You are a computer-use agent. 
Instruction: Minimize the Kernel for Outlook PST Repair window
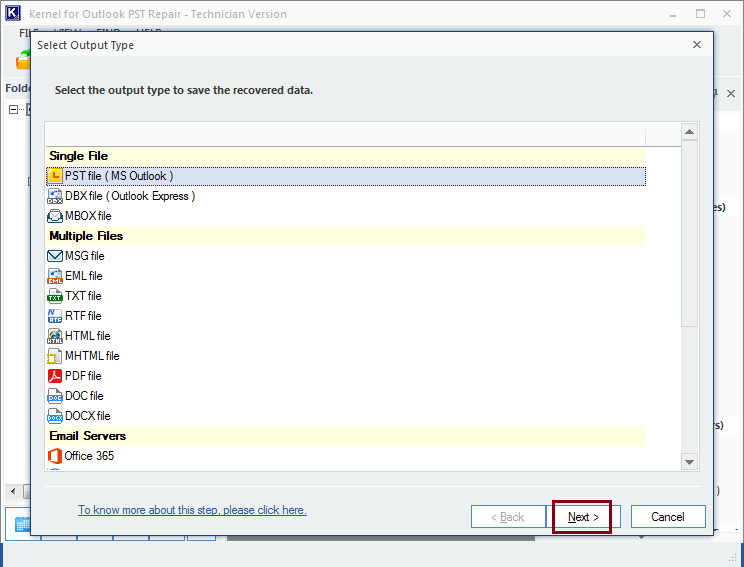(x=673, y=14)
